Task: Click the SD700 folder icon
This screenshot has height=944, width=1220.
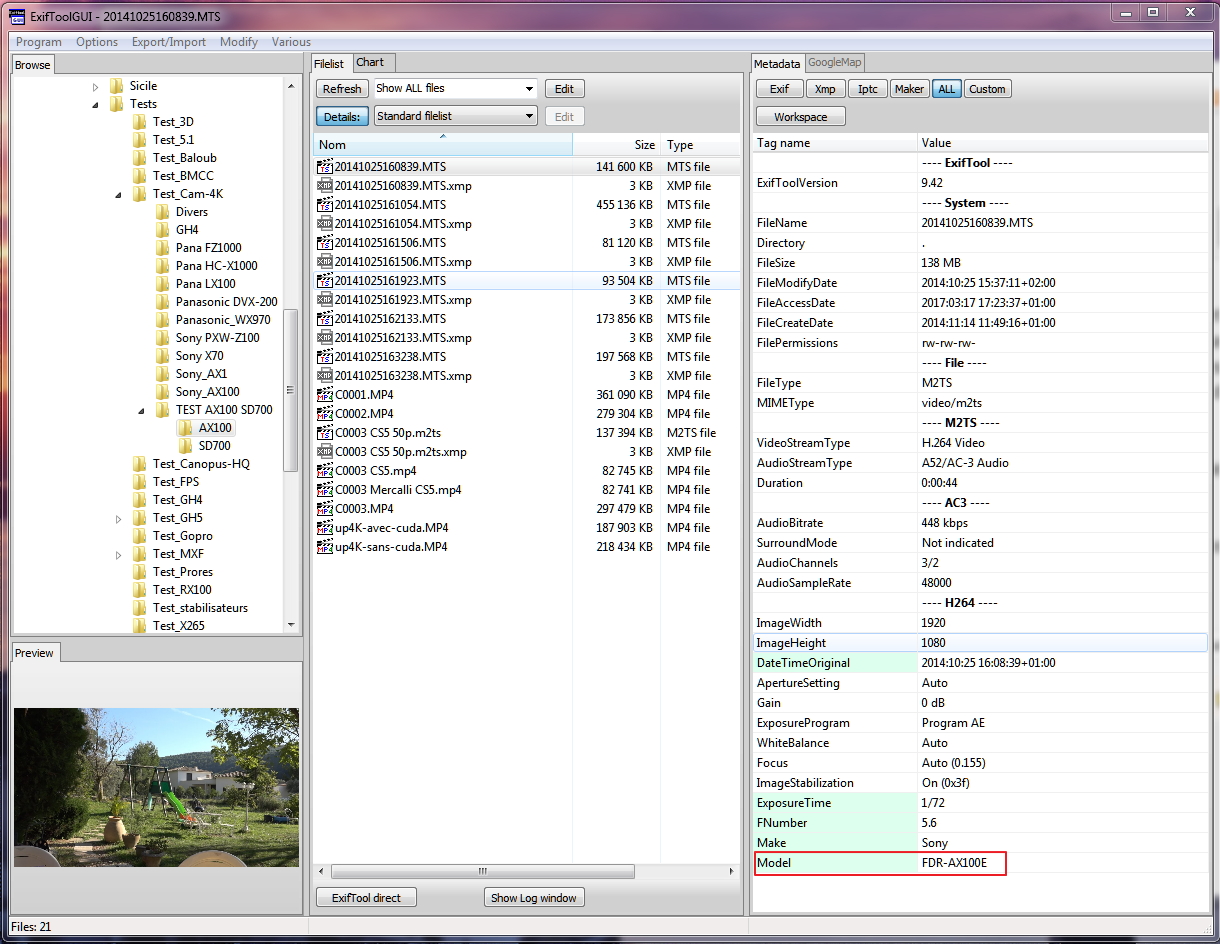Action: (x=185, y=446)
